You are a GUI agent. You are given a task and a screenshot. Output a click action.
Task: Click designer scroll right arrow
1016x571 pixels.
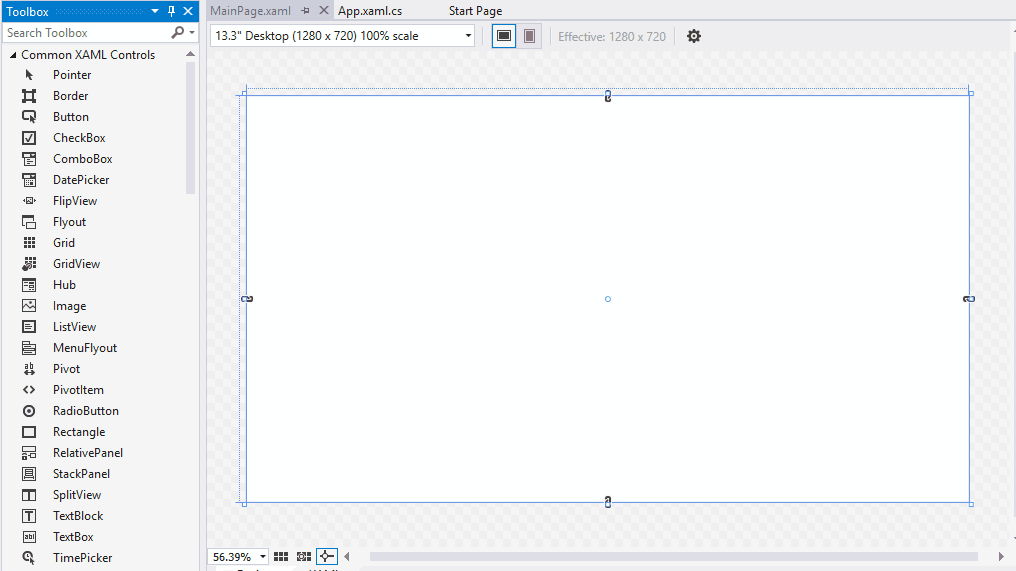pyautogui.click(x=1001, y=557)
